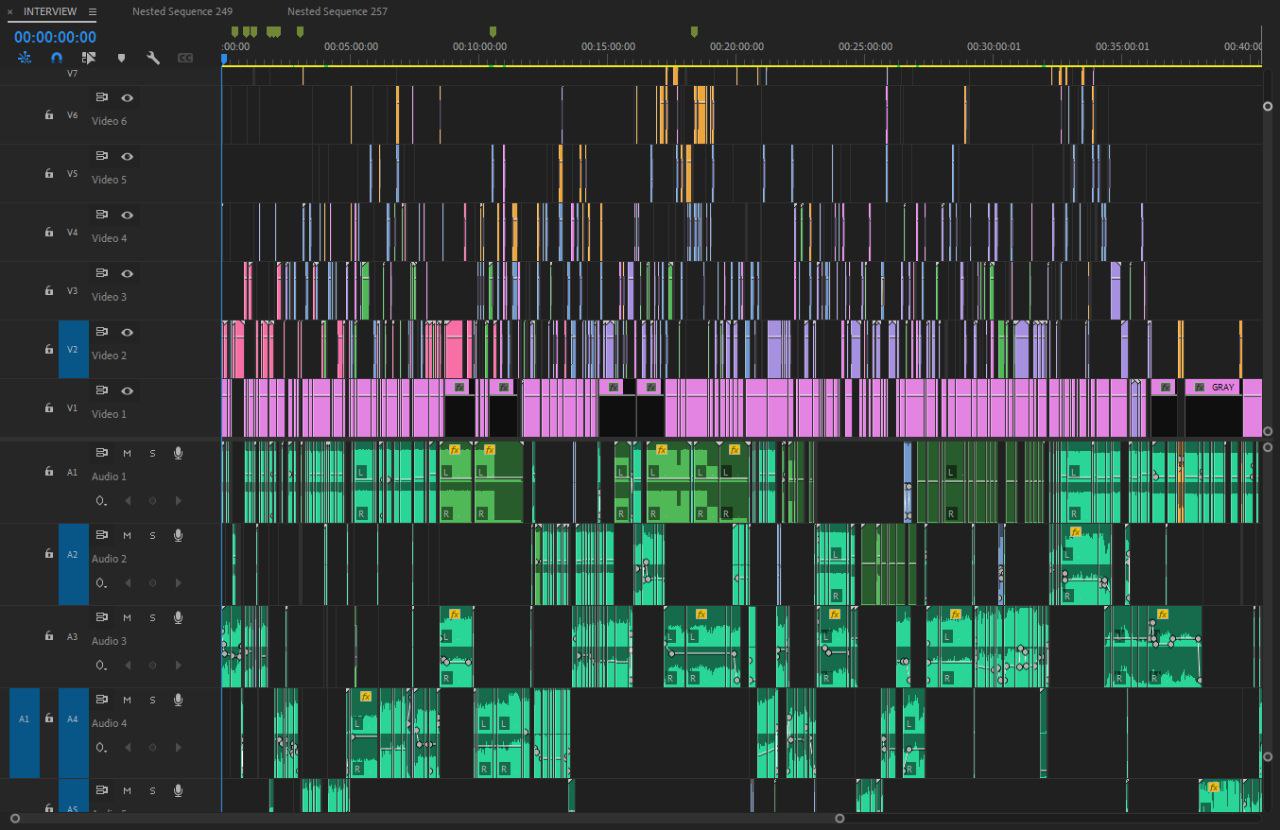Viewport: 1280px width, 830px height.
Task: Toggle insert sequences as nests icon
Action: pos(24,58)
